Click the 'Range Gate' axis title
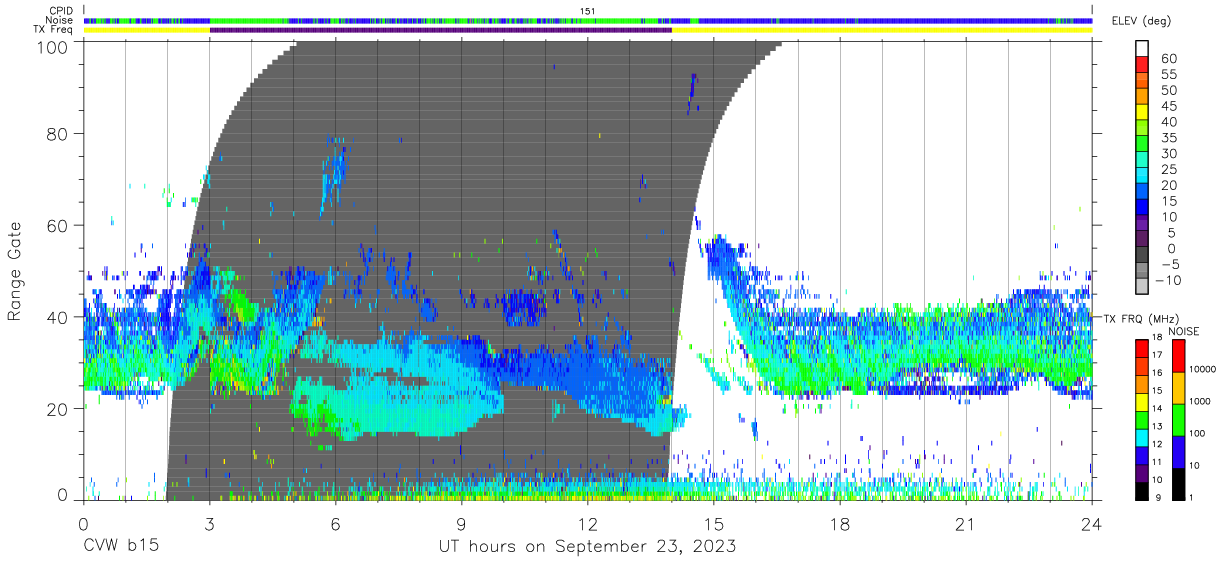This screenshot has width=1228, height=567. click(x=16, y=272)
